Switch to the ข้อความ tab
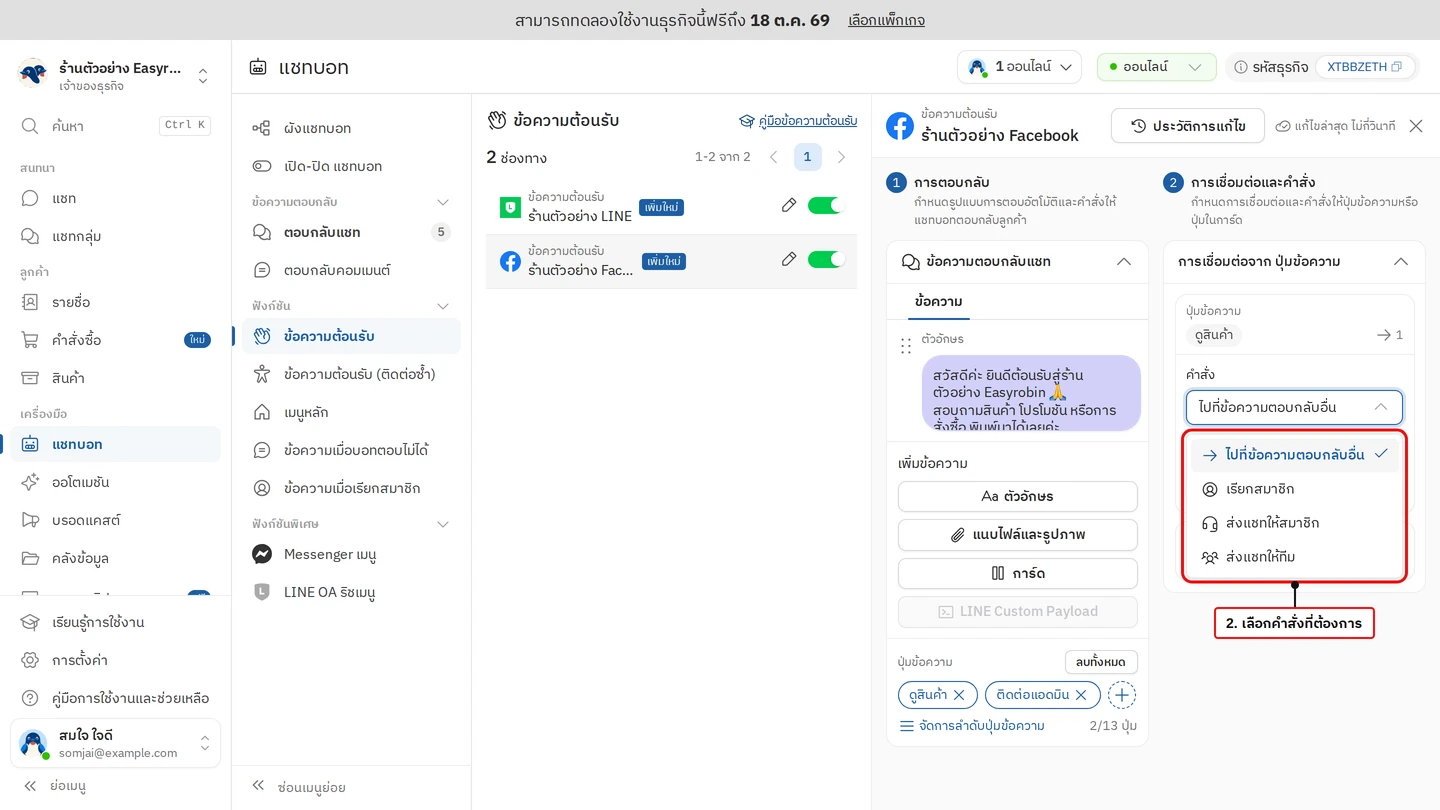 coord(938,301)
